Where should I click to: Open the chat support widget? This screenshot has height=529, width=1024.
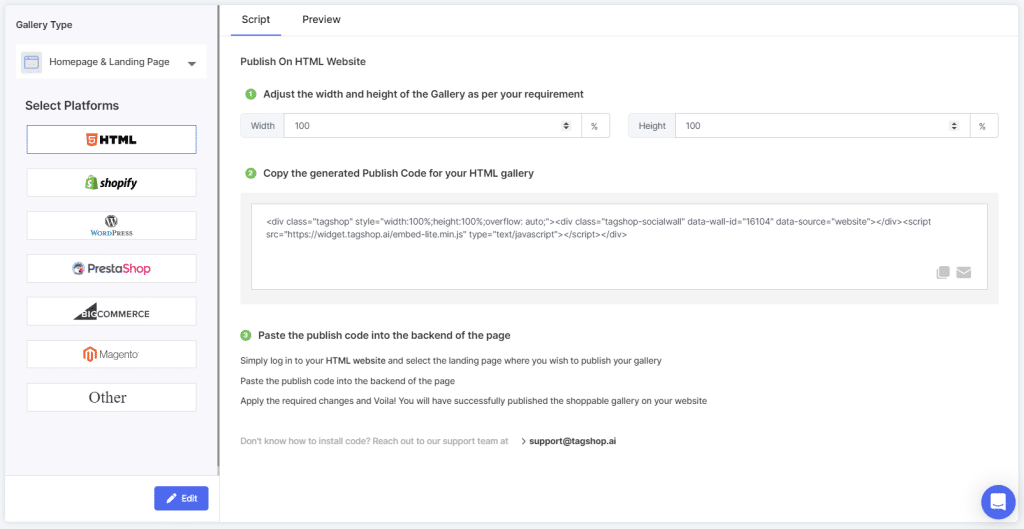997,501
